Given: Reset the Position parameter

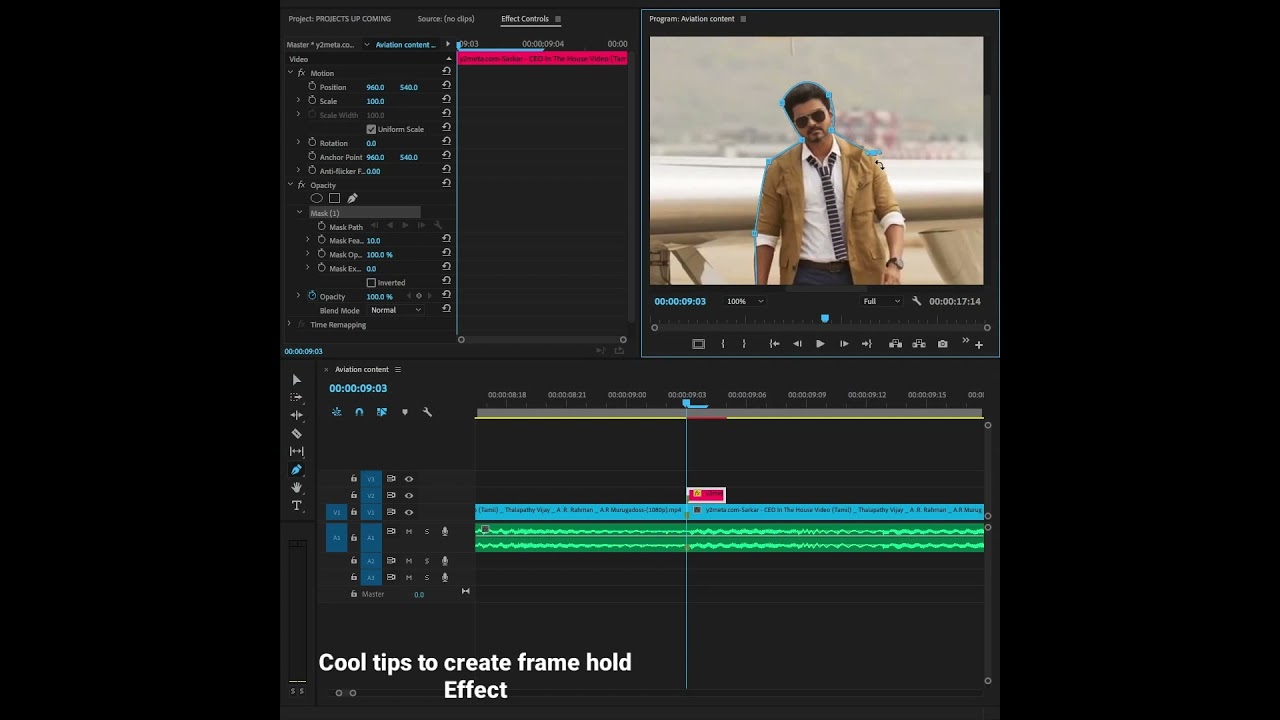Looking at the screenshot, I should 447,87.
